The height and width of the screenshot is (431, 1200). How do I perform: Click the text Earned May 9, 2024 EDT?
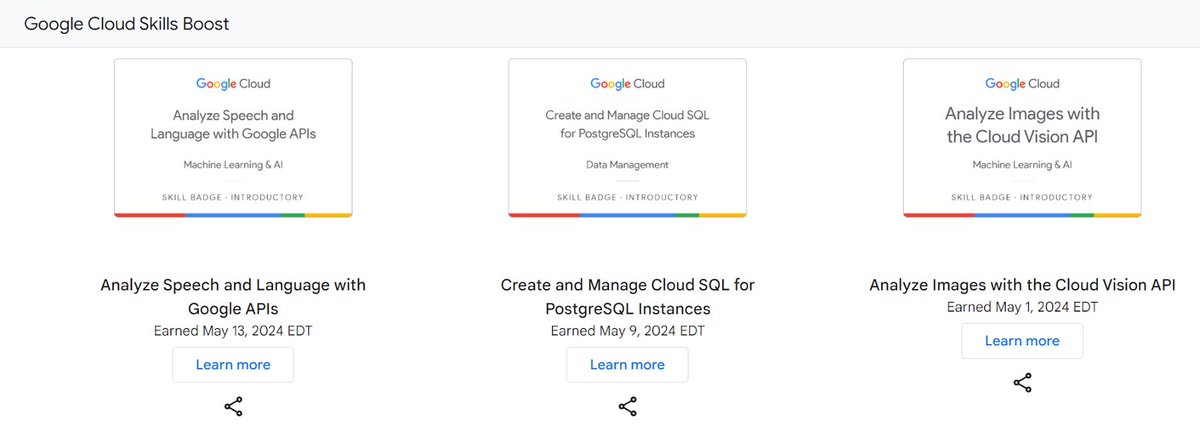click(627, 330)
